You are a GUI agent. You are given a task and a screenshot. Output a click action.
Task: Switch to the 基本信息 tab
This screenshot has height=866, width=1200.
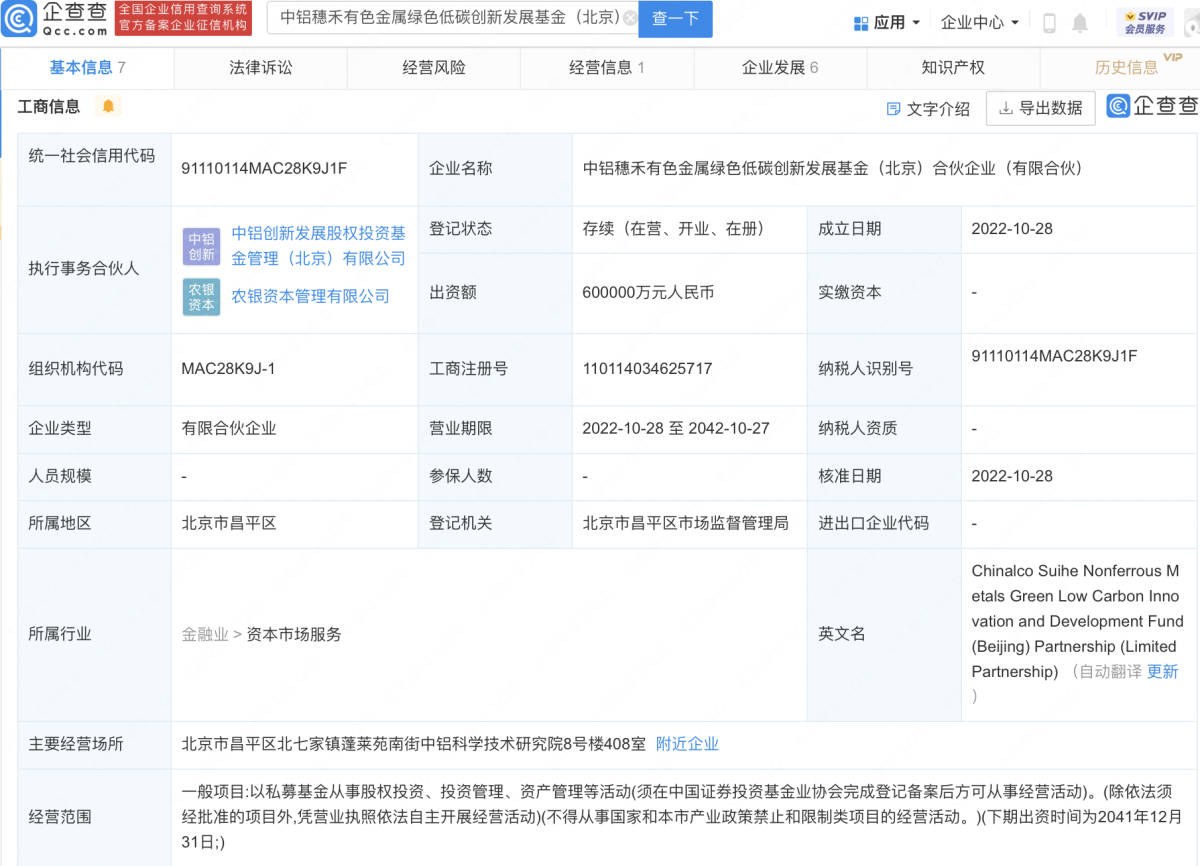point(87,68)
